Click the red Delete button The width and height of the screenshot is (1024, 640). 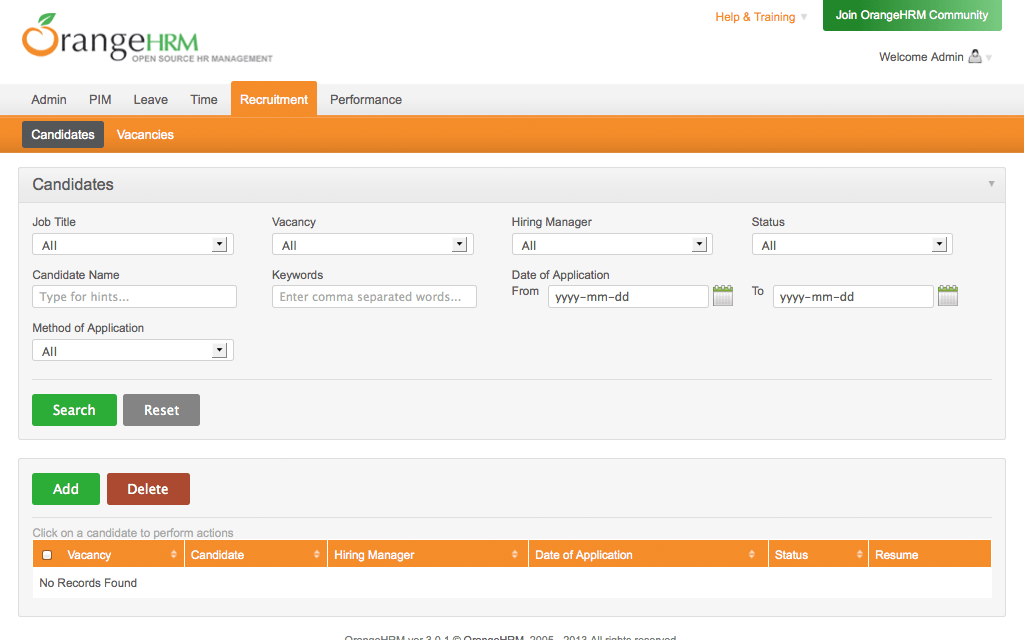click(148, 489)
